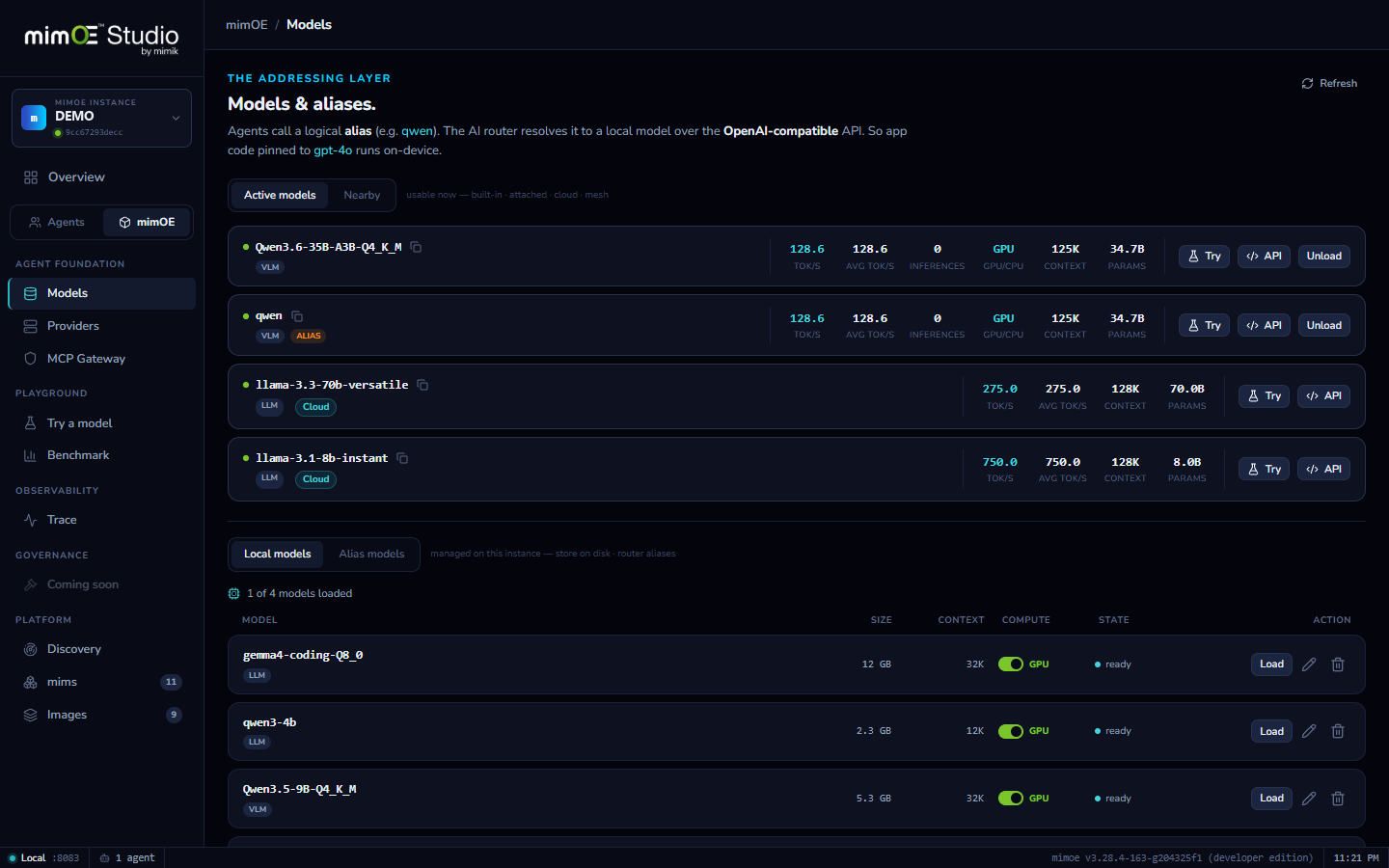Load the qwen3-4b model
1389x868 pixels.
[1271, 731]
